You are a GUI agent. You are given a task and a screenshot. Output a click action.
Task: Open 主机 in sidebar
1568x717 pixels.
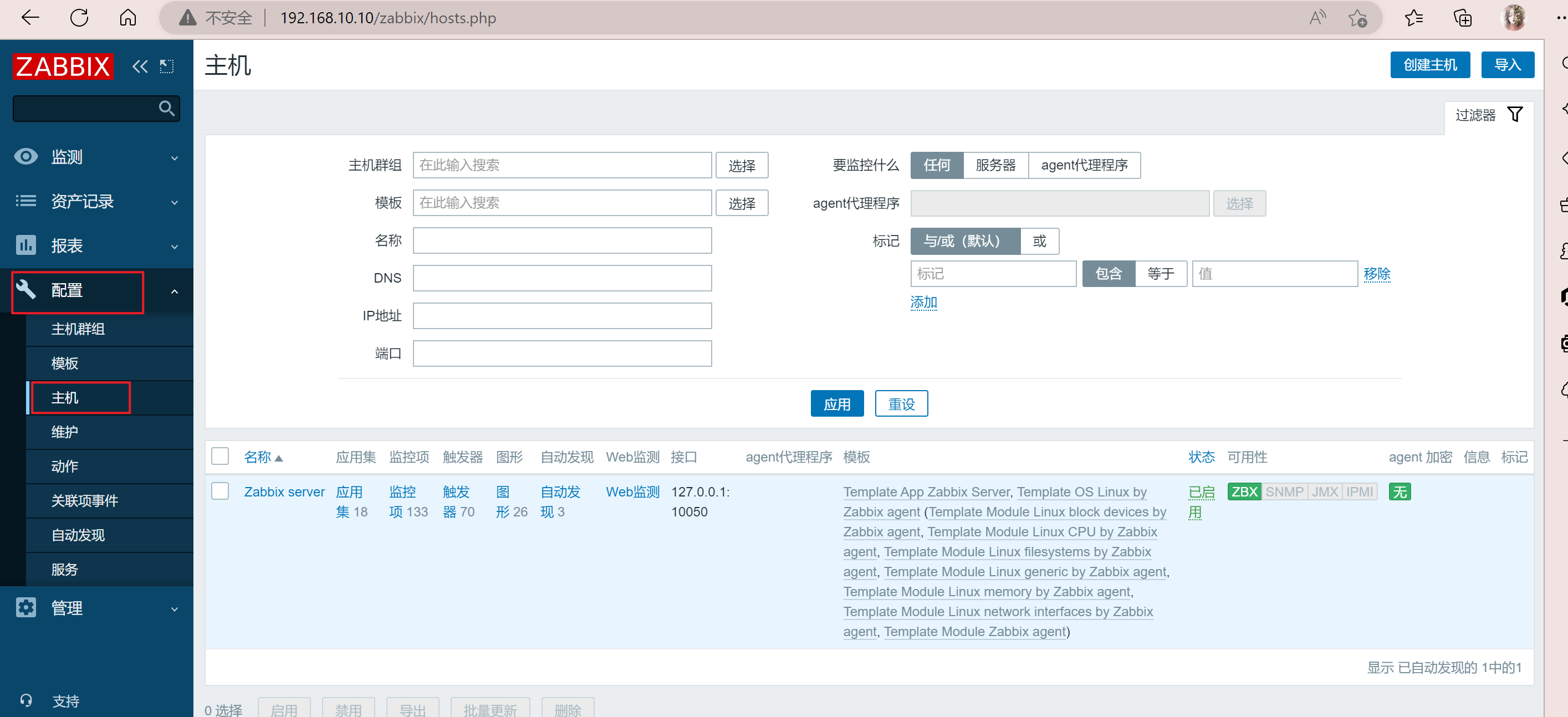[x=64, y=398]
